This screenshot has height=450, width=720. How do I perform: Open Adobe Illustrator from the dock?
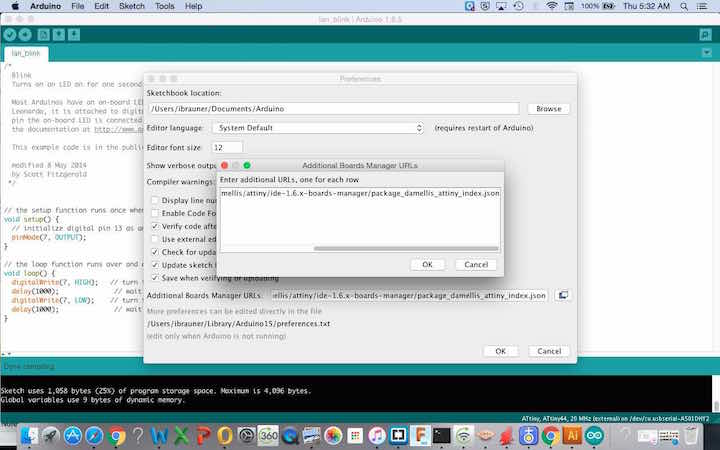coord(572,435)
